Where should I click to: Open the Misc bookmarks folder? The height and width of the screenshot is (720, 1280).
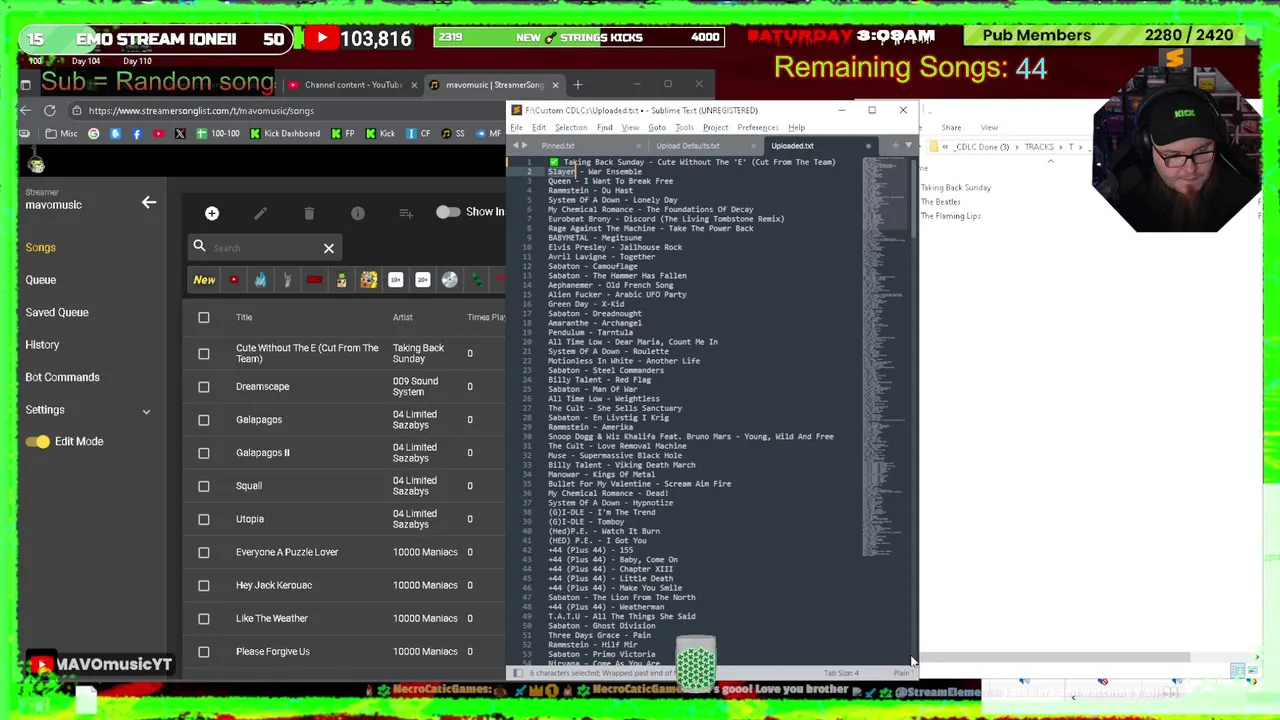click(x=61, y=134)
